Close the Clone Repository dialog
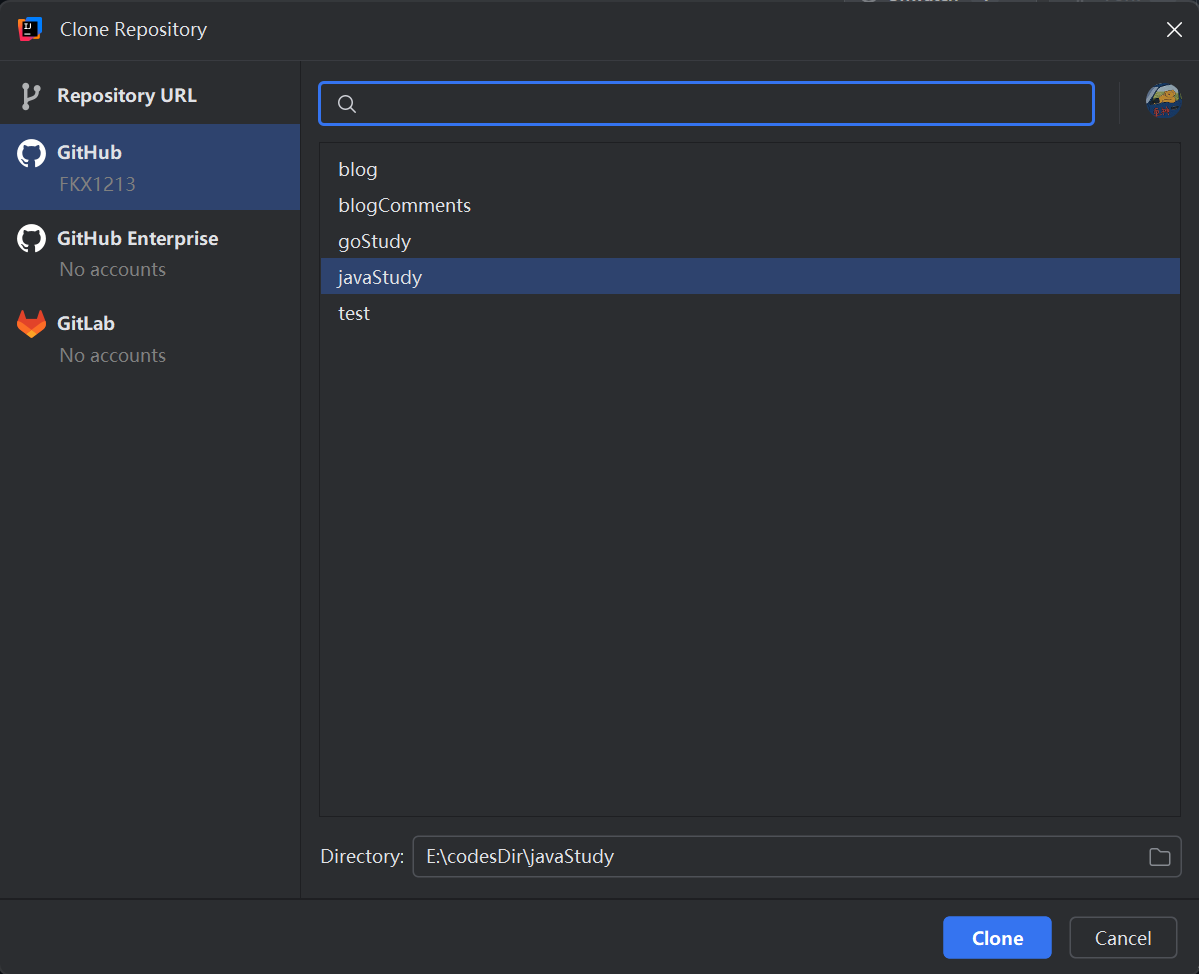This screenshot has width=1199, height=974. pos(1174,30)
